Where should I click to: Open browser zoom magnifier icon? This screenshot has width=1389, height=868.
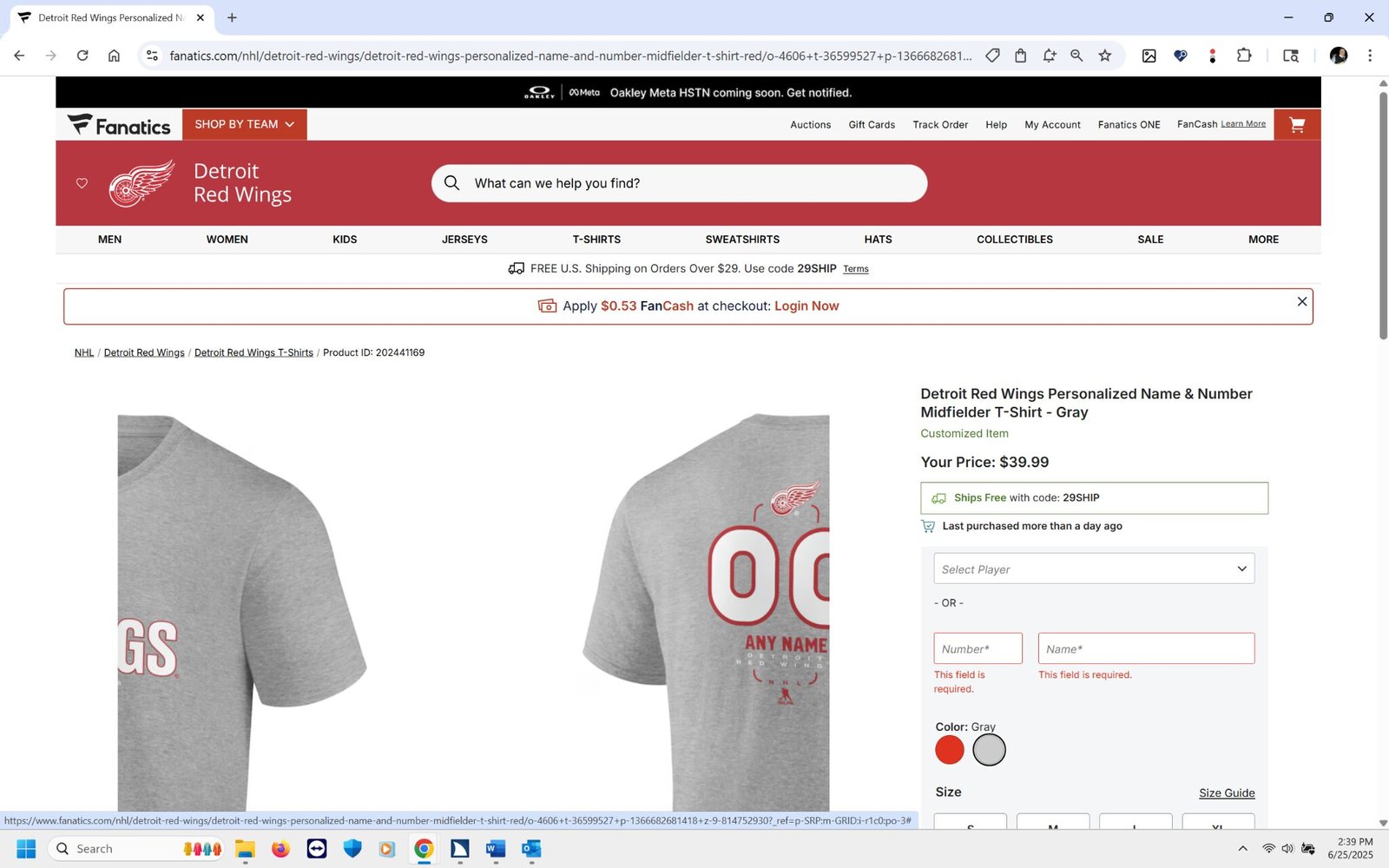pos(1076,56)
